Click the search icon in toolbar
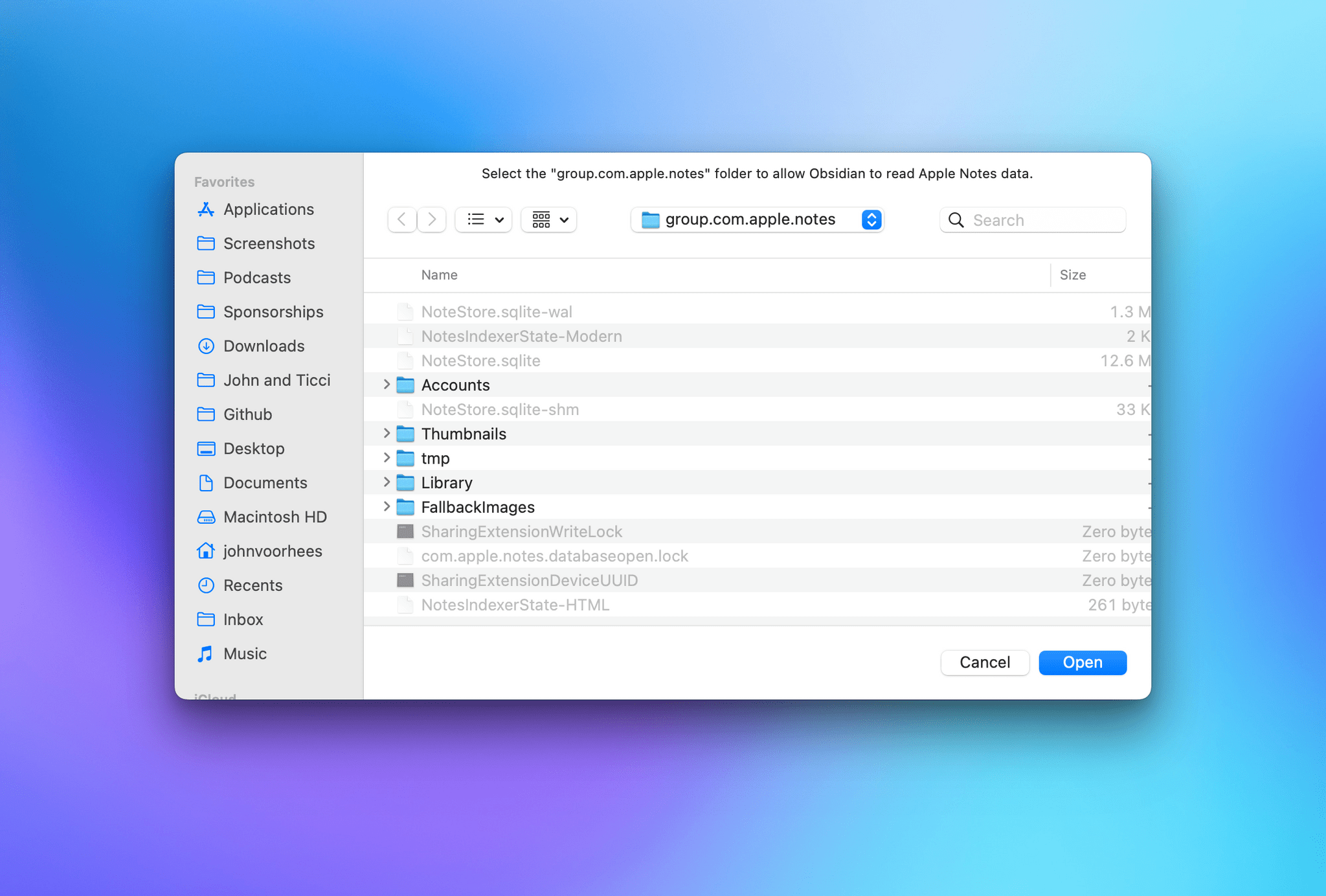 pyautogui.click(x=956, y=219)
